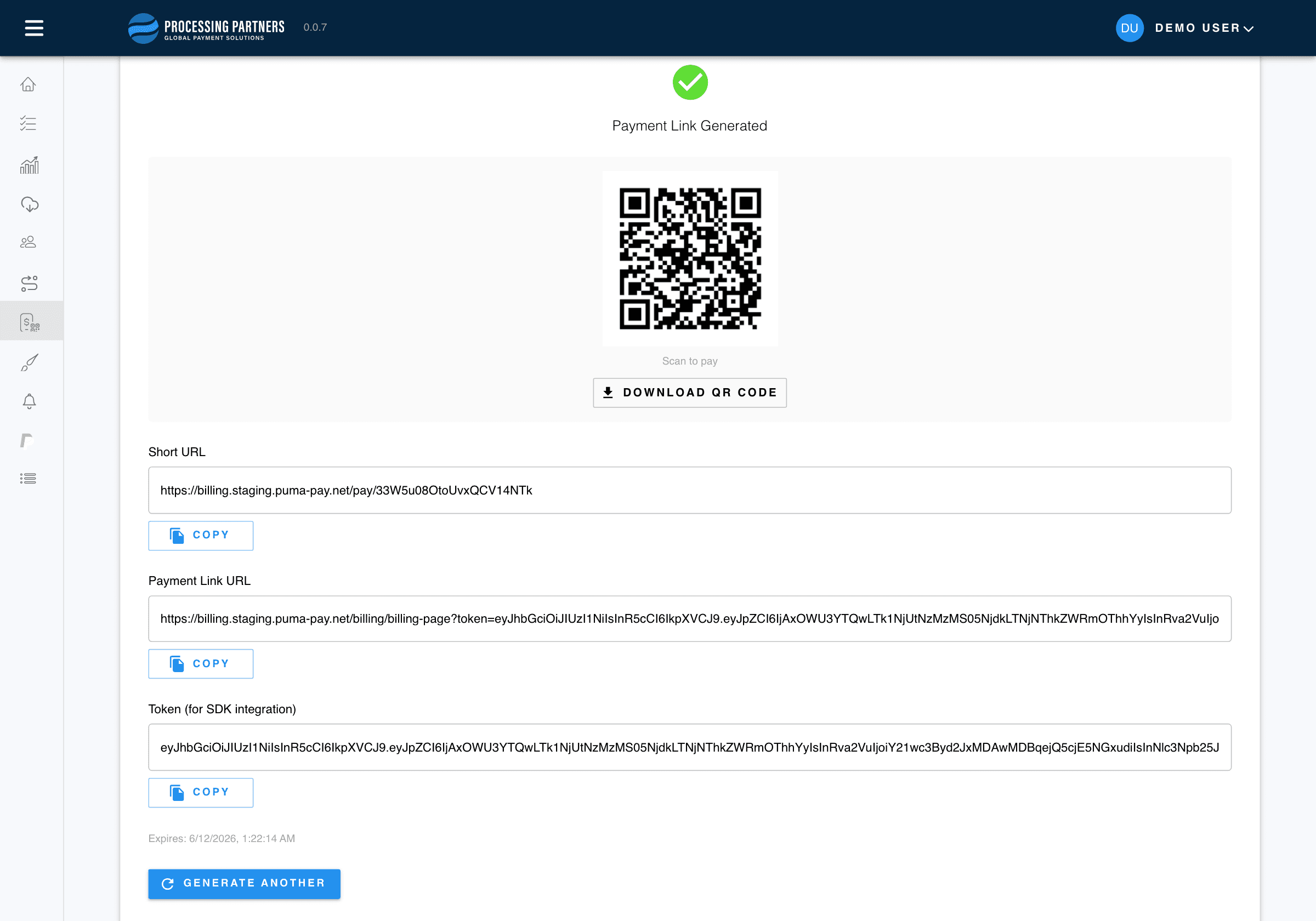
Task: Click the QR code image
Action: pyautogui.click(x=690, y=258)
